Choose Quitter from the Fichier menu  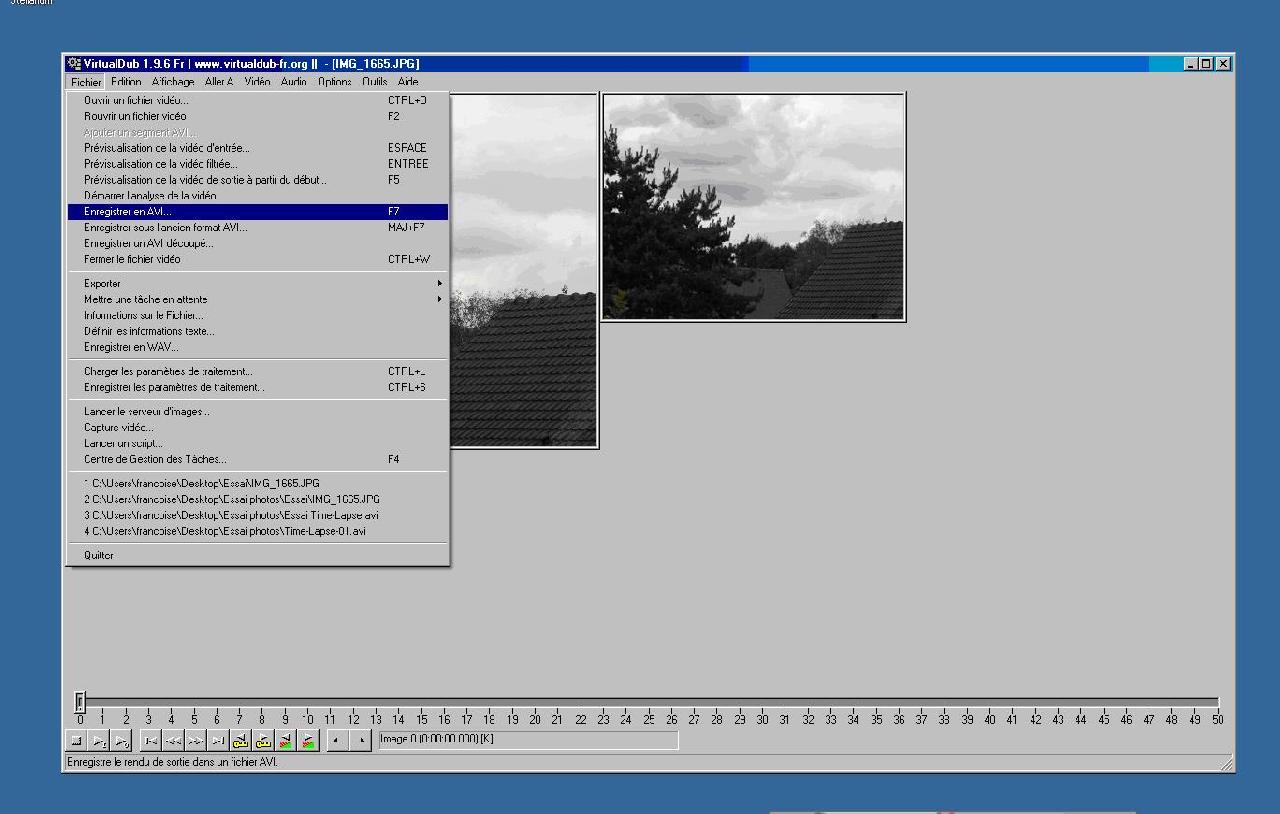258,555
